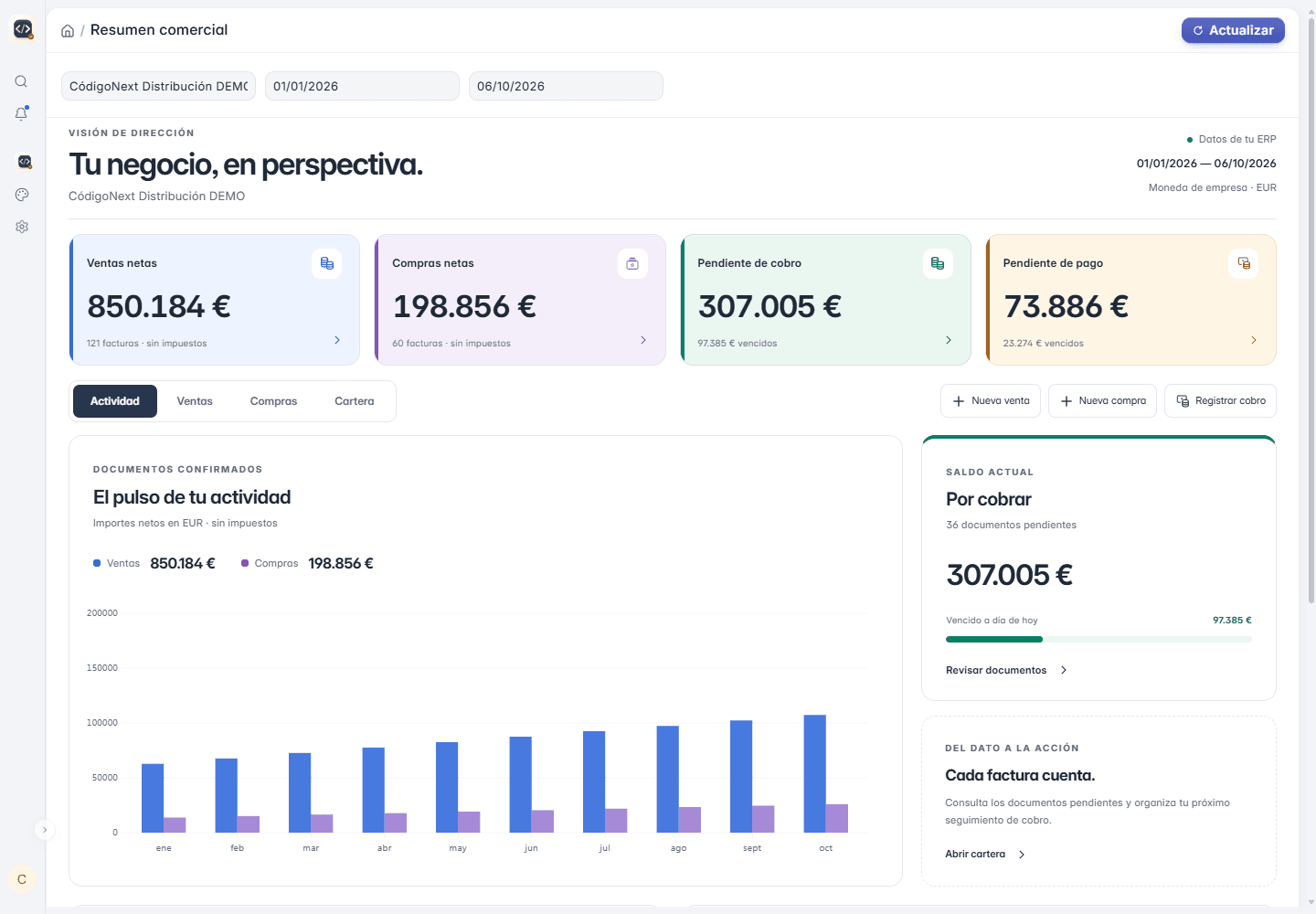1316x914 pixels.
Task: Click the September Compras purple bar
Action: tap(763, 819)
